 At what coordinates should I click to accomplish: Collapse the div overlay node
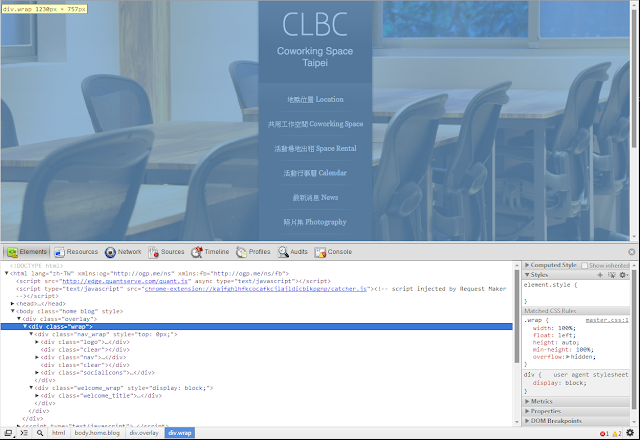tap(19, 319)
